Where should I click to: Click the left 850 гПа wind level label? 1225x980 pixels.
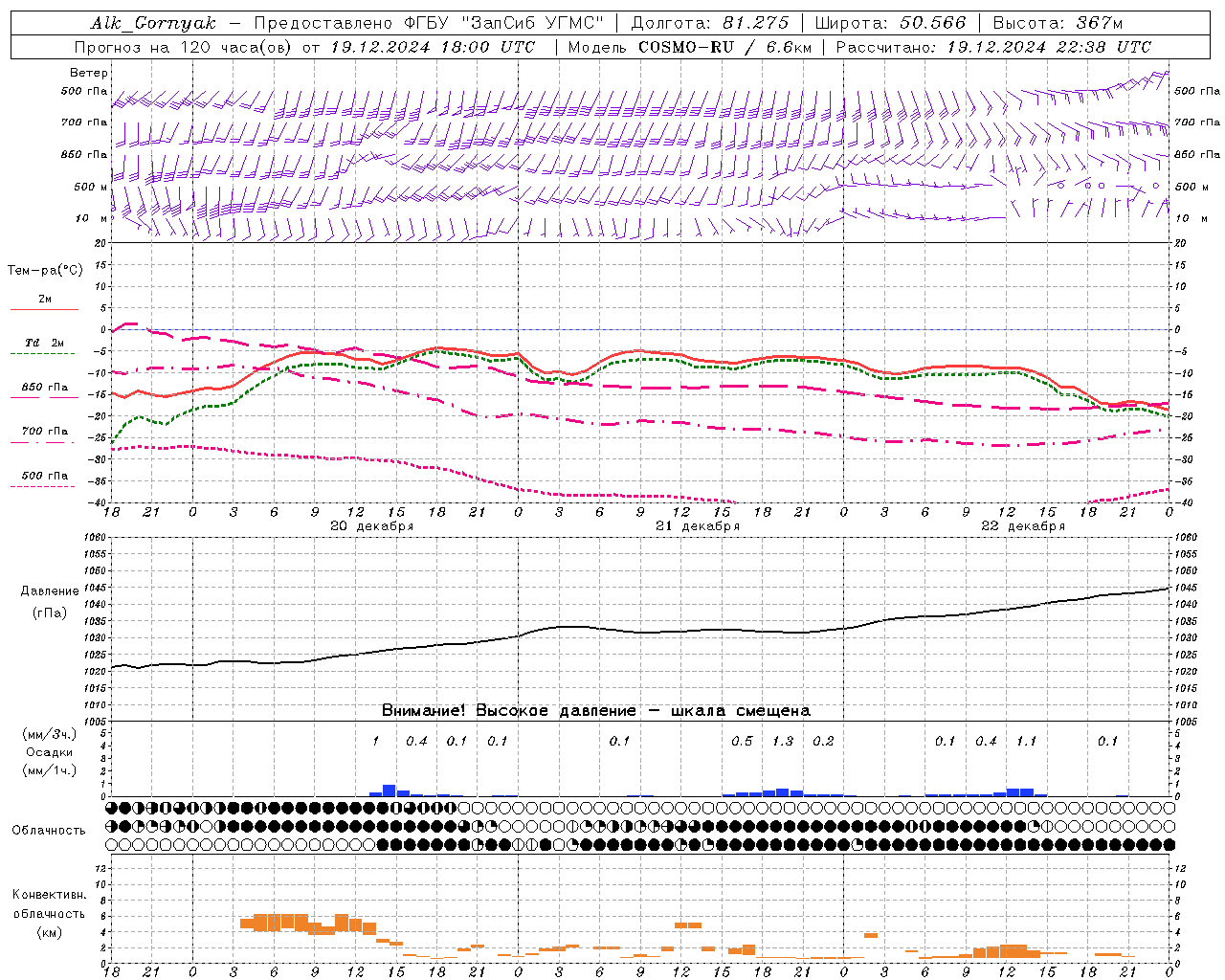[84, 154]
